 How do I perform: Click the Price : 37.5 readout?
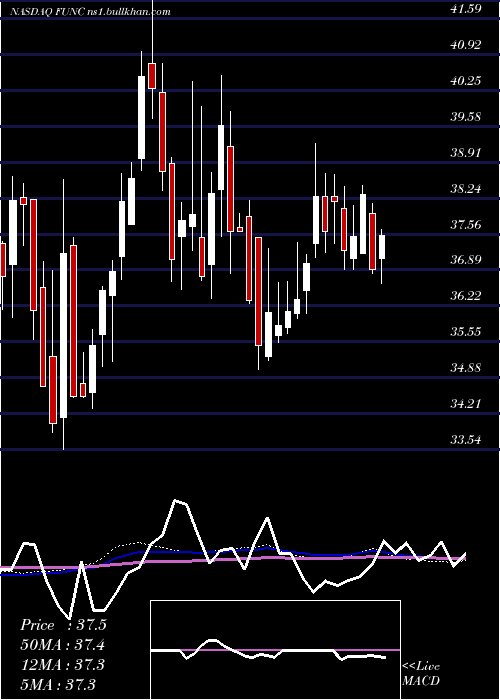(63, 625)
